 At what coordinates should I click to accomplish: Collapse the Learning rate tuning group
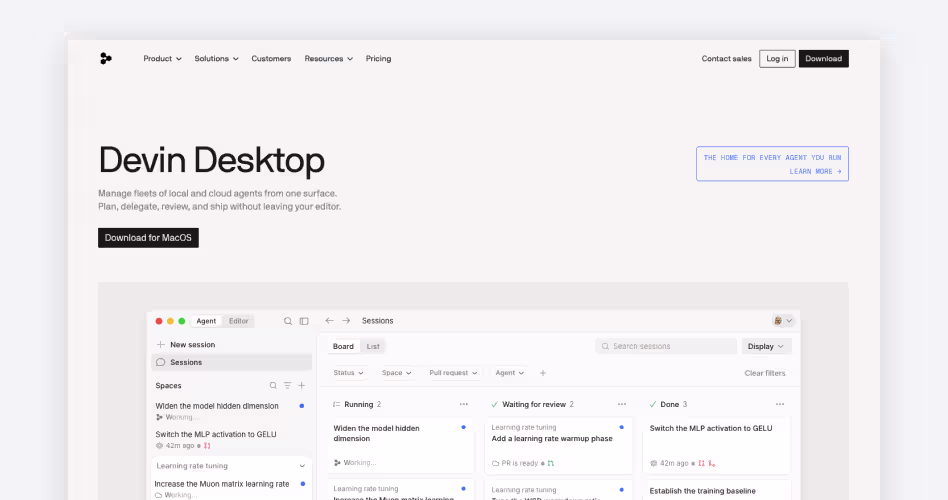(x=302, y=466)
